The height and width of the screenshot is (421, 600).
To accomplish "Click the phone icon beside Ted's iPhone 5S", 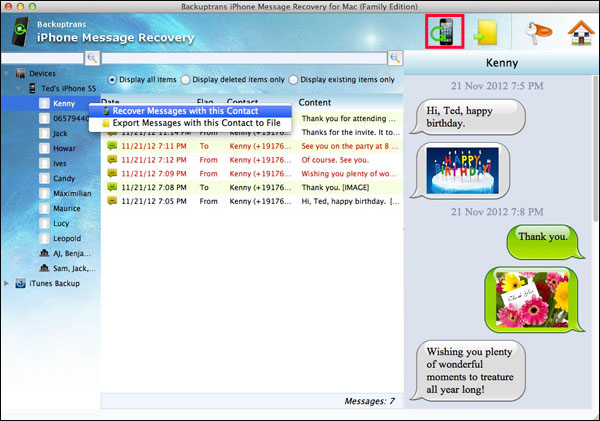I will coord(32,88).
